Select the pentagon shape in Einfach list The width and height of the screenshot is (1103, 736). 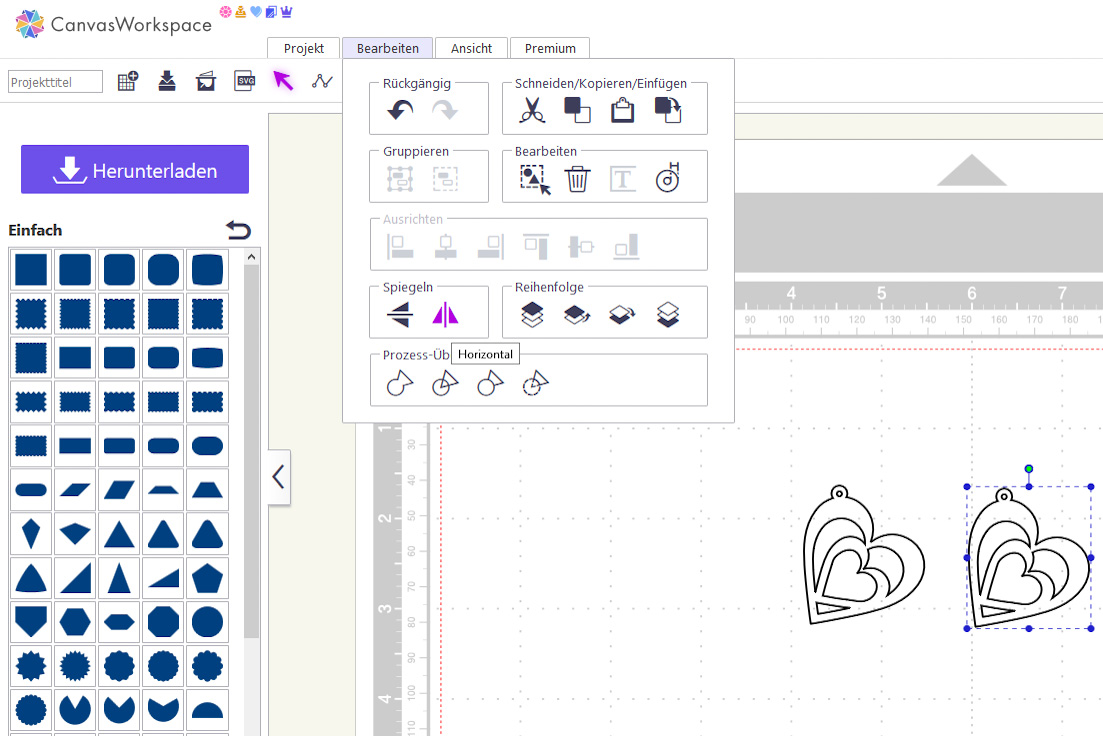pyautogui.click(x=207, y=577)
